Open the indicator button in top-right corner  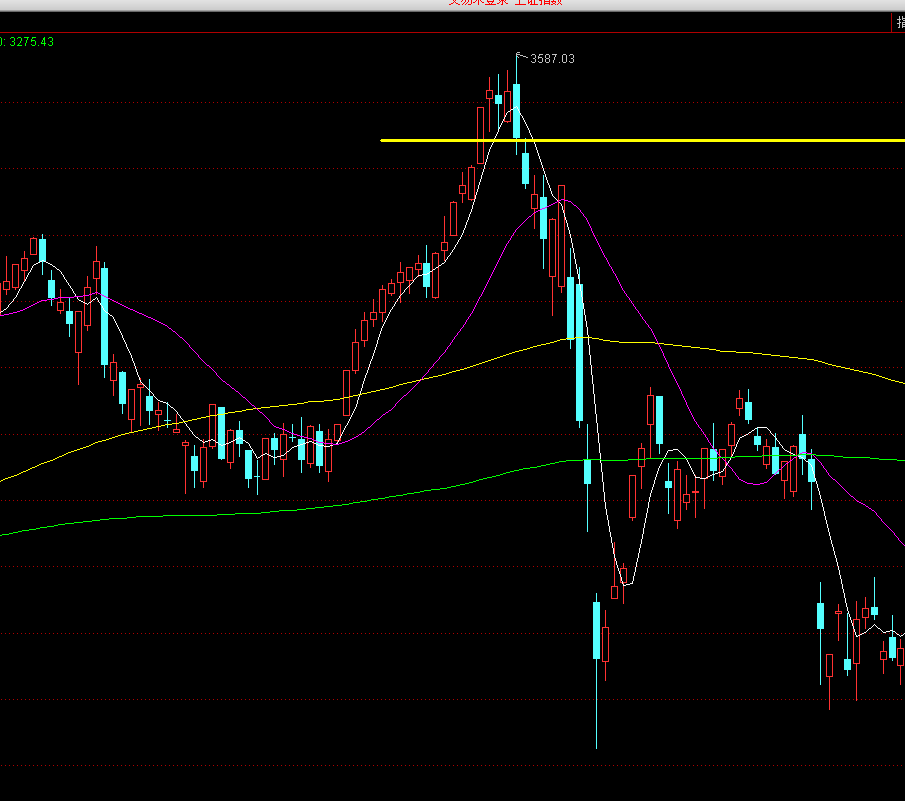coord(898,22)
